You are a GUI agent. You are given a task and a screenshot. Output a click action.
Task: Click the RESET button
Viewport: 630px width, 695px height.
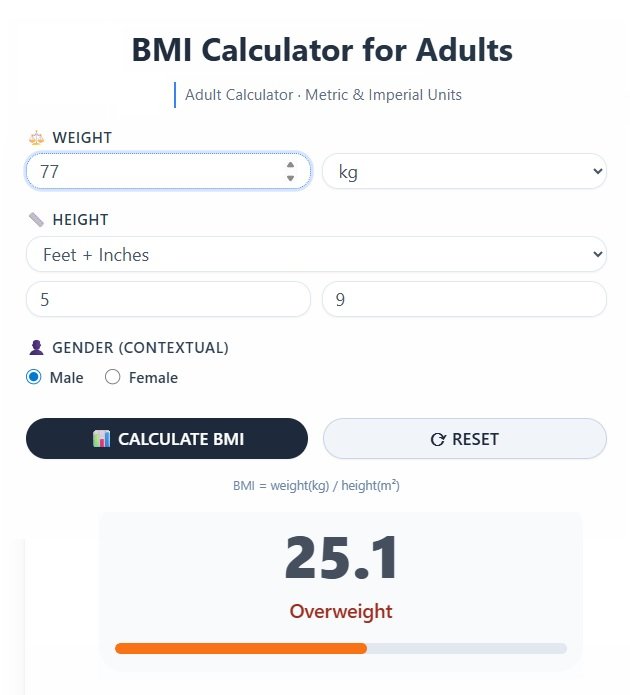465,438
